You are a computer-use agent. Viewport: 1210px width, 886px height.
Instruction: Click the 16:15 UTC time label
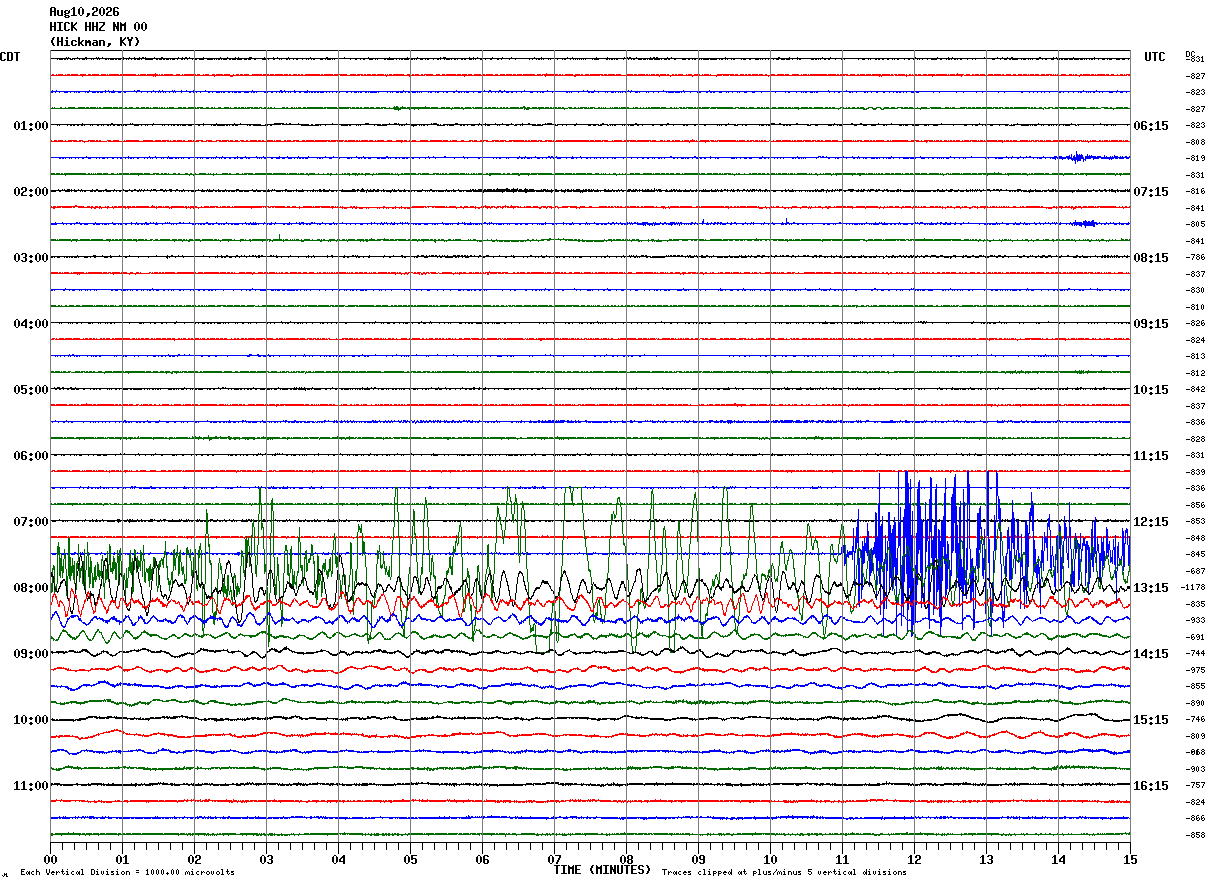point(1151,786)
